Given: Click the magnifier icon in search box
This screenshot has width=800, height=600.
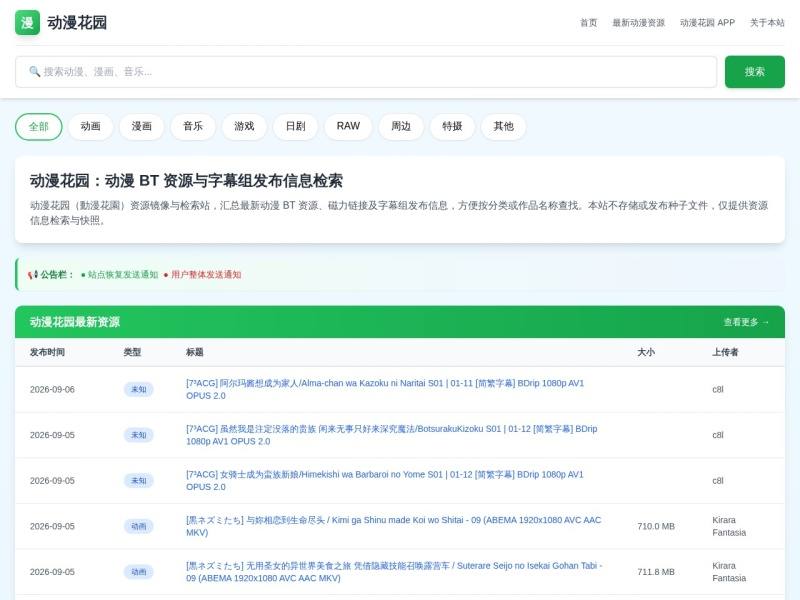Looking at the screenshot, I should [x=34, y=71].
